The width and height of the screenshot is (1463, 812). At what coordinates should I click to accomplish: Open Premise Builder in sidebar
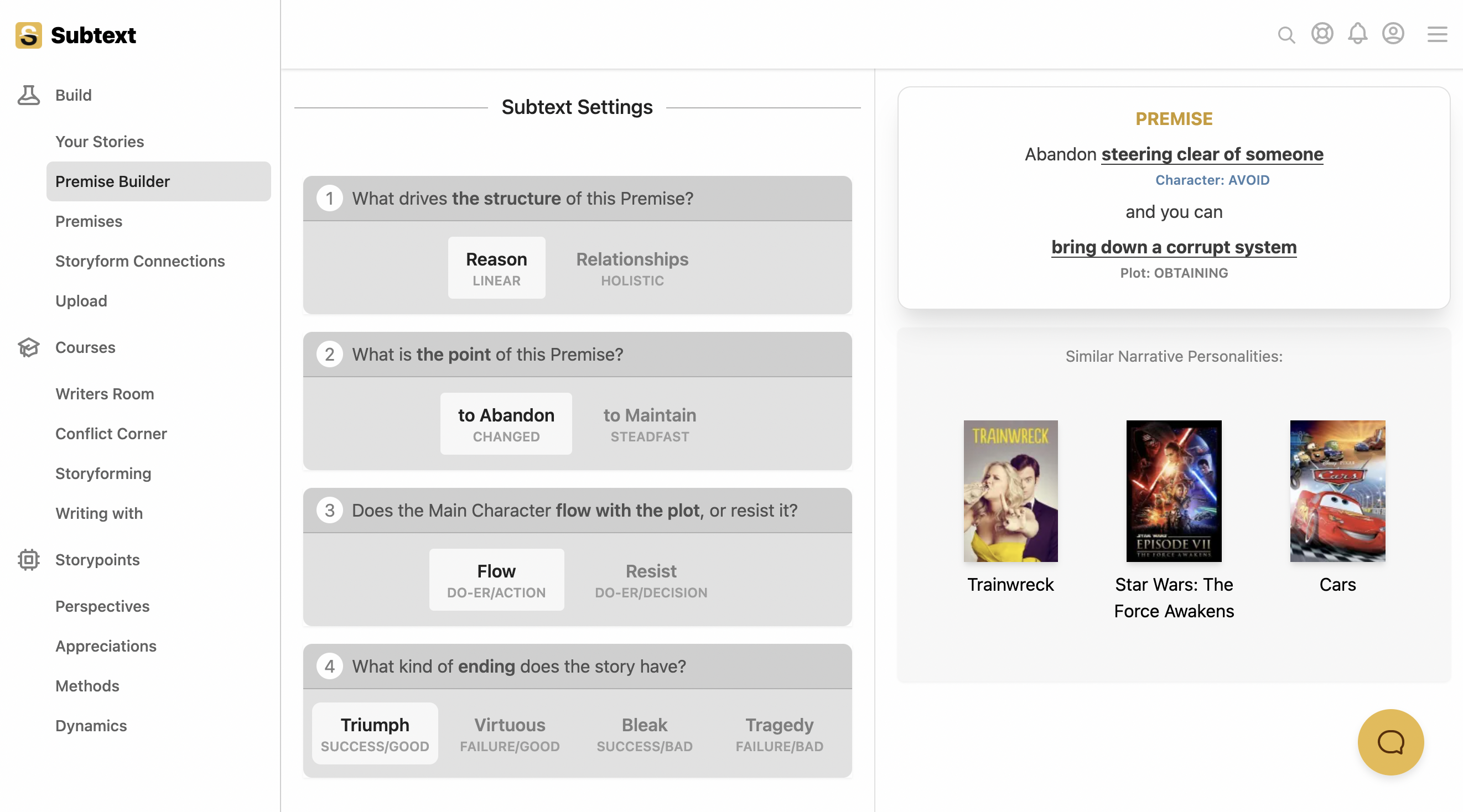[x=159, y=182]
